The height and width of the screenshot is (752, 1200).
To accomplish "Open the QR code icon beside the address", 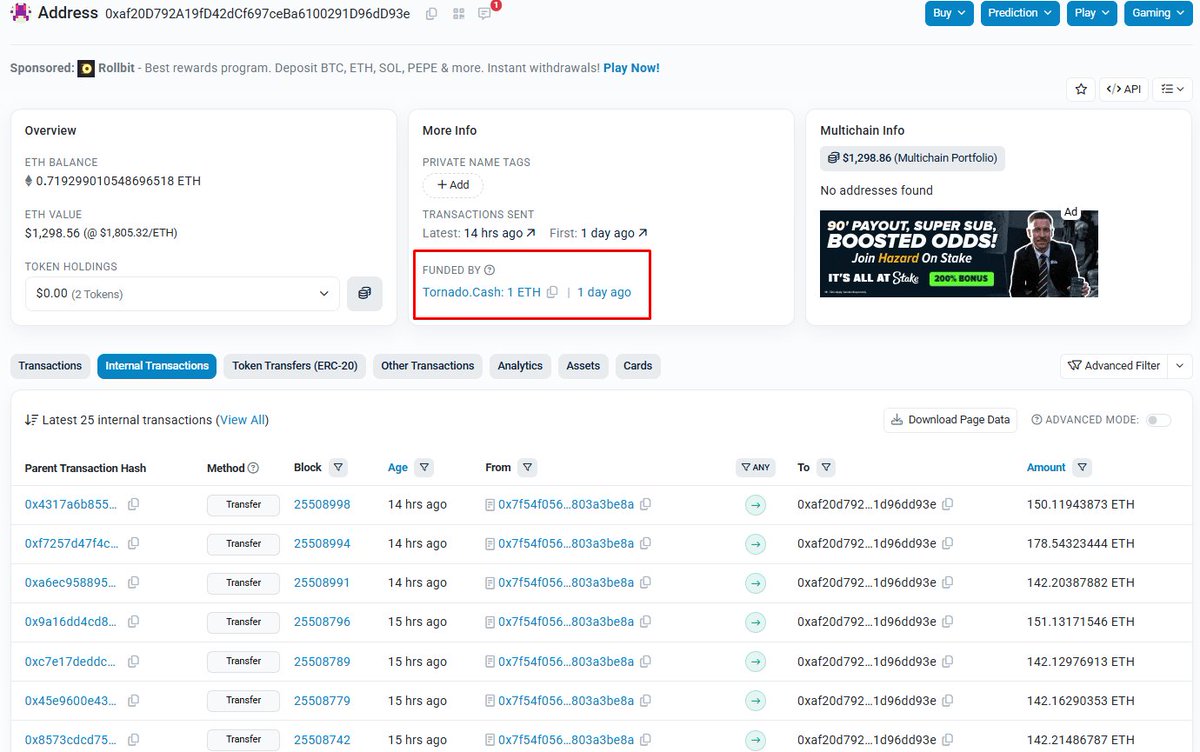I will 458,14.
